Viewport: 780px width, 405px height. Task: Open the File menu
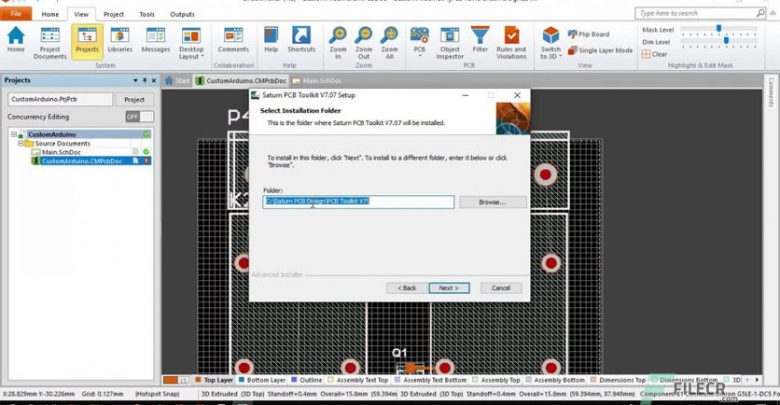(x=16, y=13)
